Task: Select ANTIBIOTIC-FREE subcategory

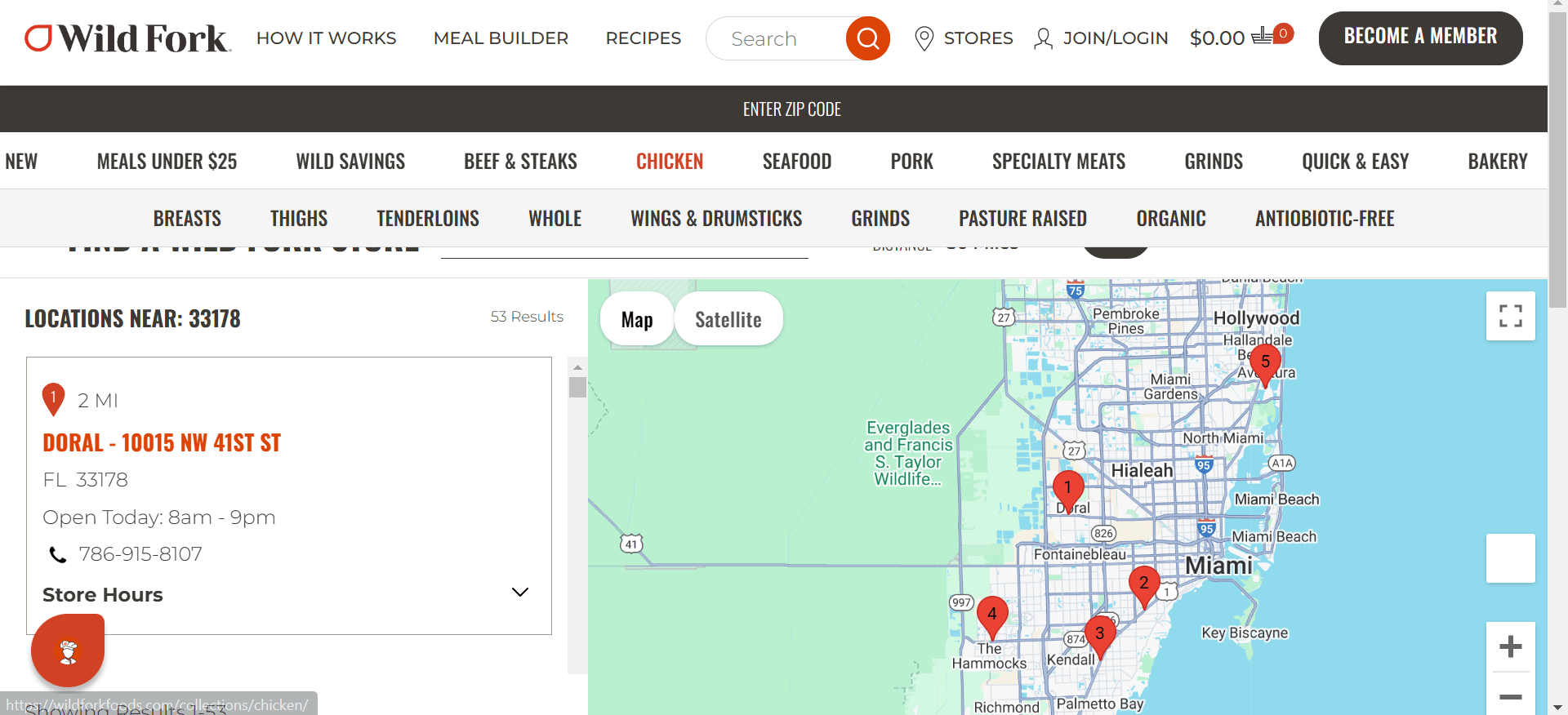Action: coord(1325,219)
